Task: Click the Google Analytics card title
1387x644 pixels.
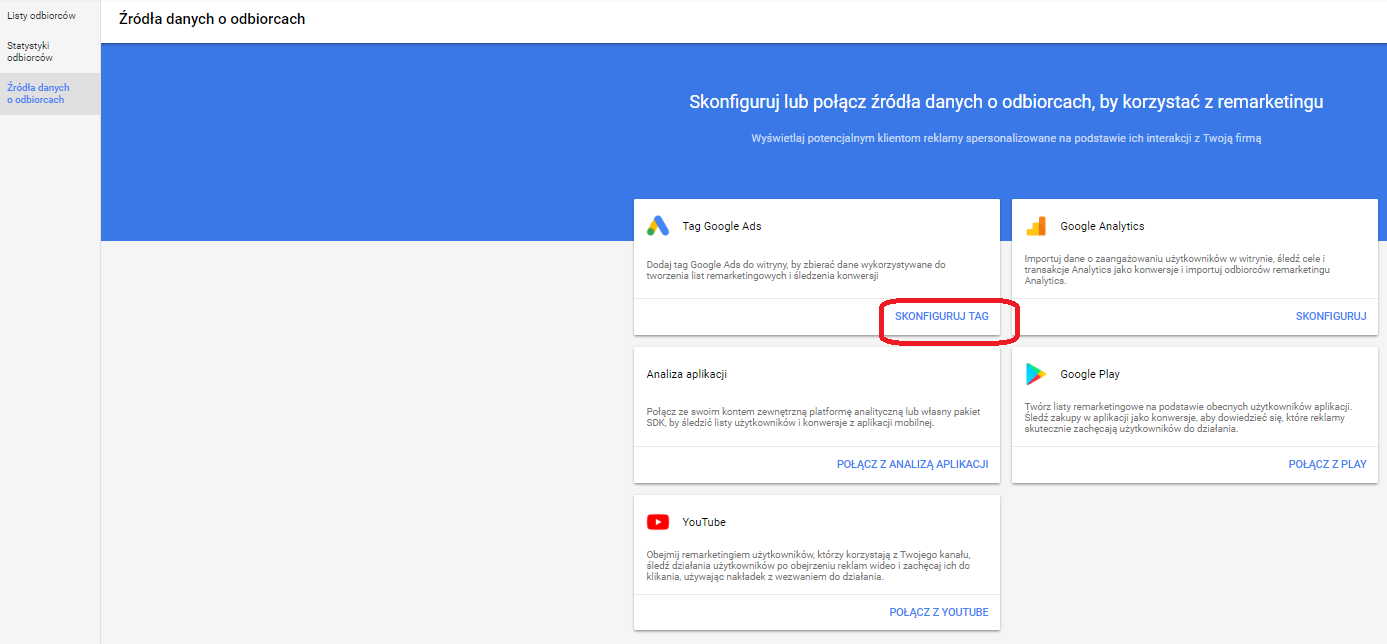Action: pyautogui.click(x=1102, y=226)
